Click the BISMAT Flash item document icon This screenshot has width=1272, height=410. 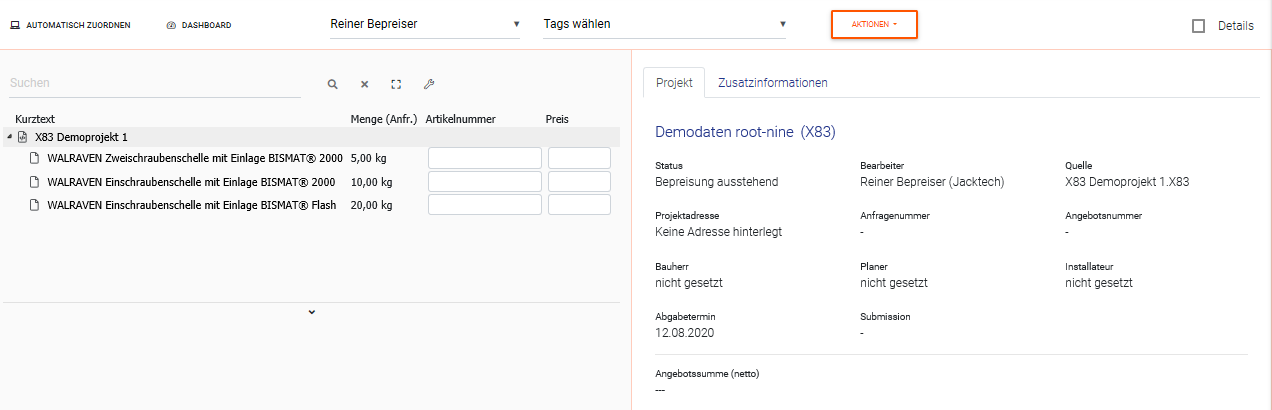pyautogui.click(x=34, y=205)
